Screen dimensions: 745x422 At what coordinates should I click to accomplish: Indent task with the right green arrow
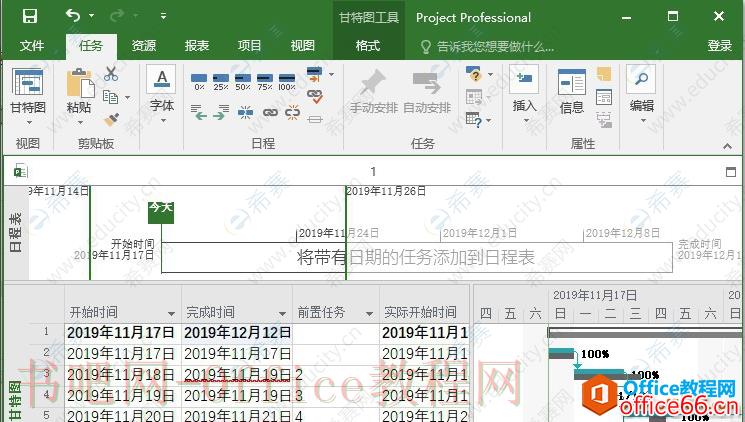pos(221,113)
